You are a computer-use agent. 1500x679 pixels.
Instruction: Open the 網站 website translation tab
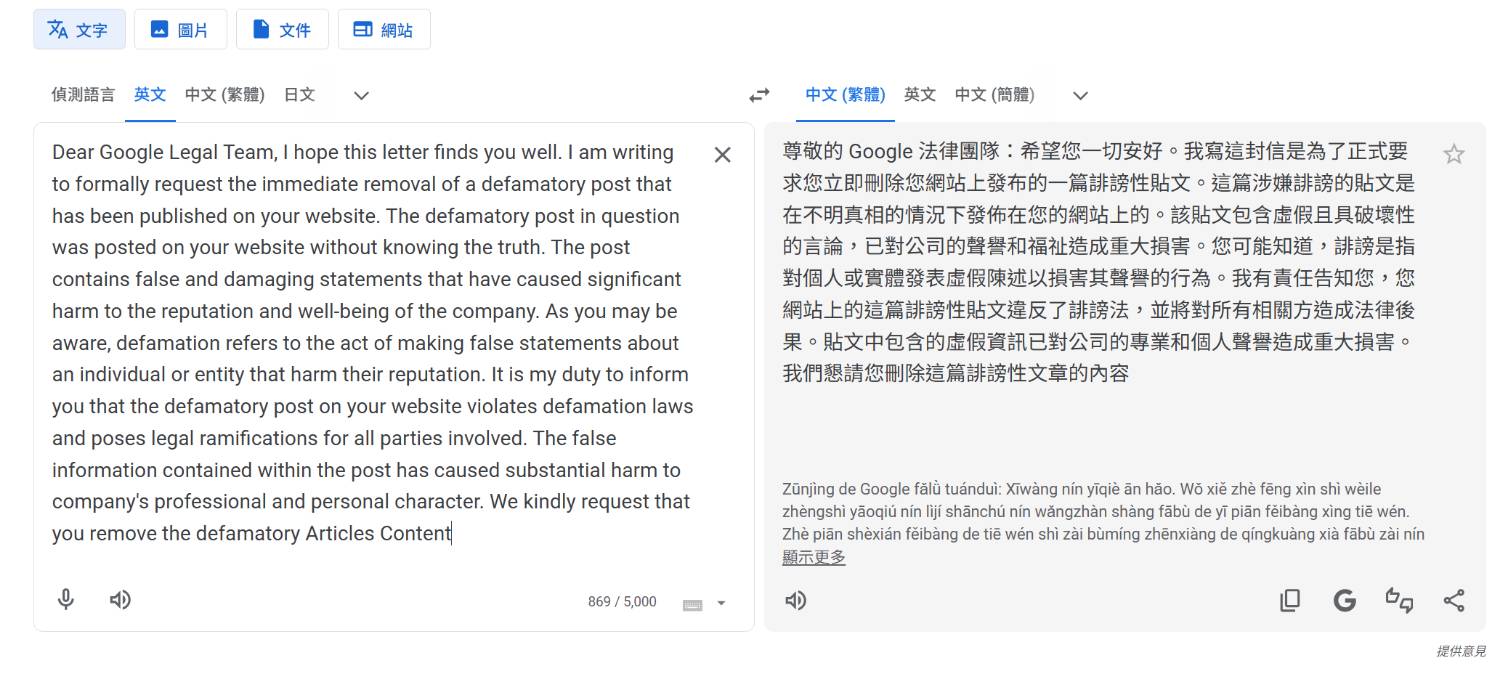384,29
